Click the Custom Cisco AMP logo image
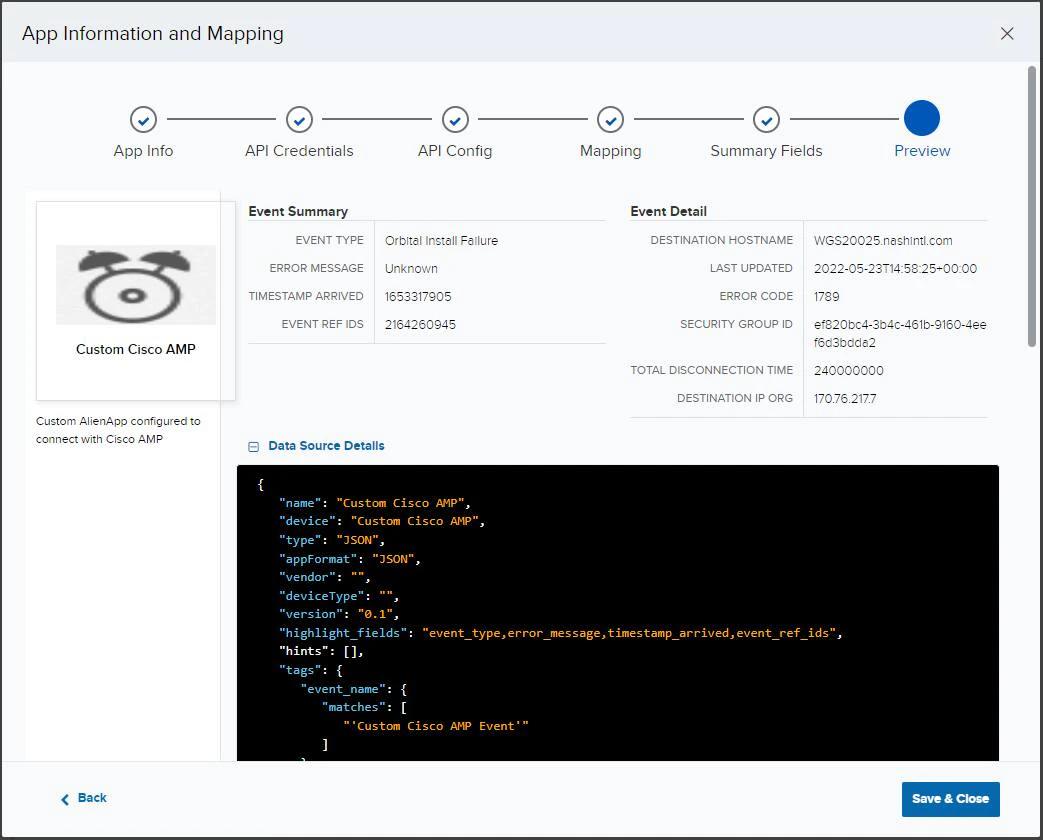This screenshot has width=1043, height=840. 136,285
